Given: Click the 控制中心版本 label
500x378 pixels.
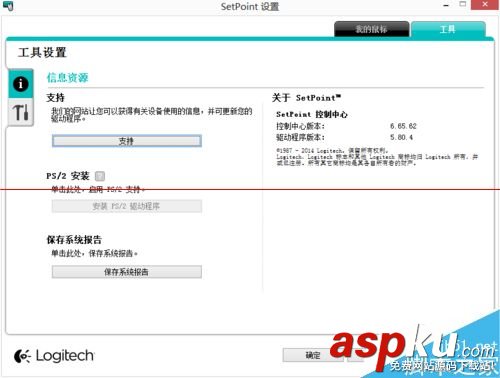Looking at the screenshot, I should (300, 126).
